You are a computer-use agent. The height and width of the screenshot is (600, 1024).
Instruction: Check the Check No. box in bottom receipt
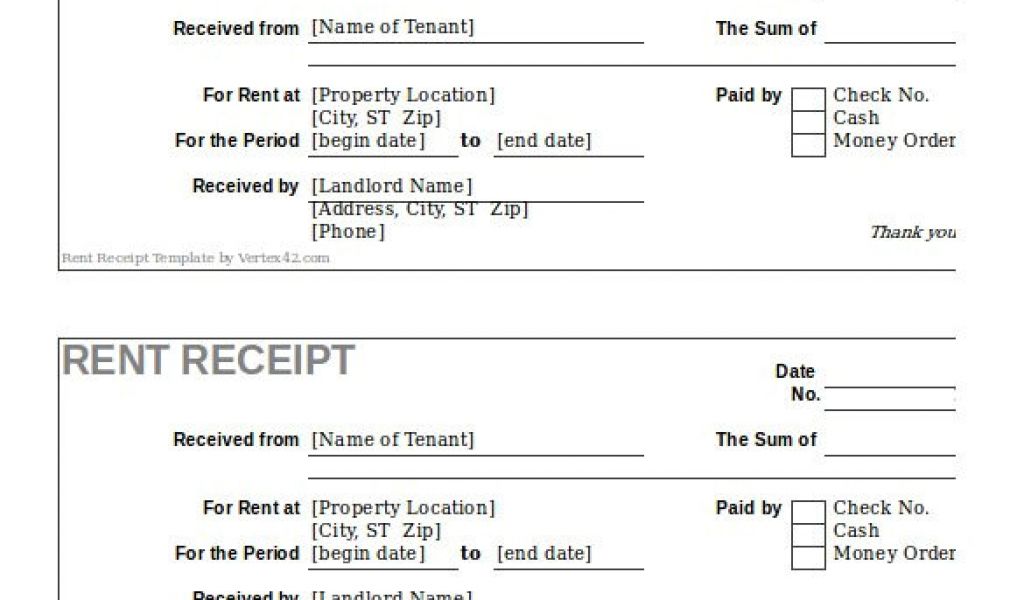(808, 512)
